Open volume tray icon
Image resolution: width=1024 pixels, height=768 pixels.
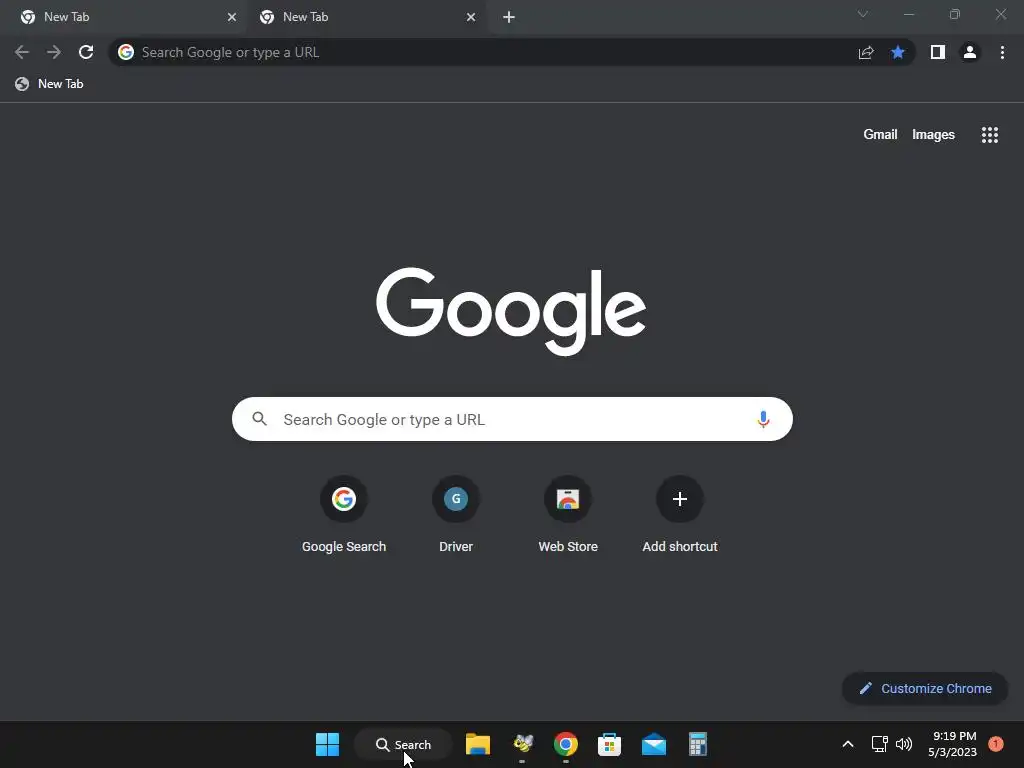pyautogui.click(x=904, y=744)
